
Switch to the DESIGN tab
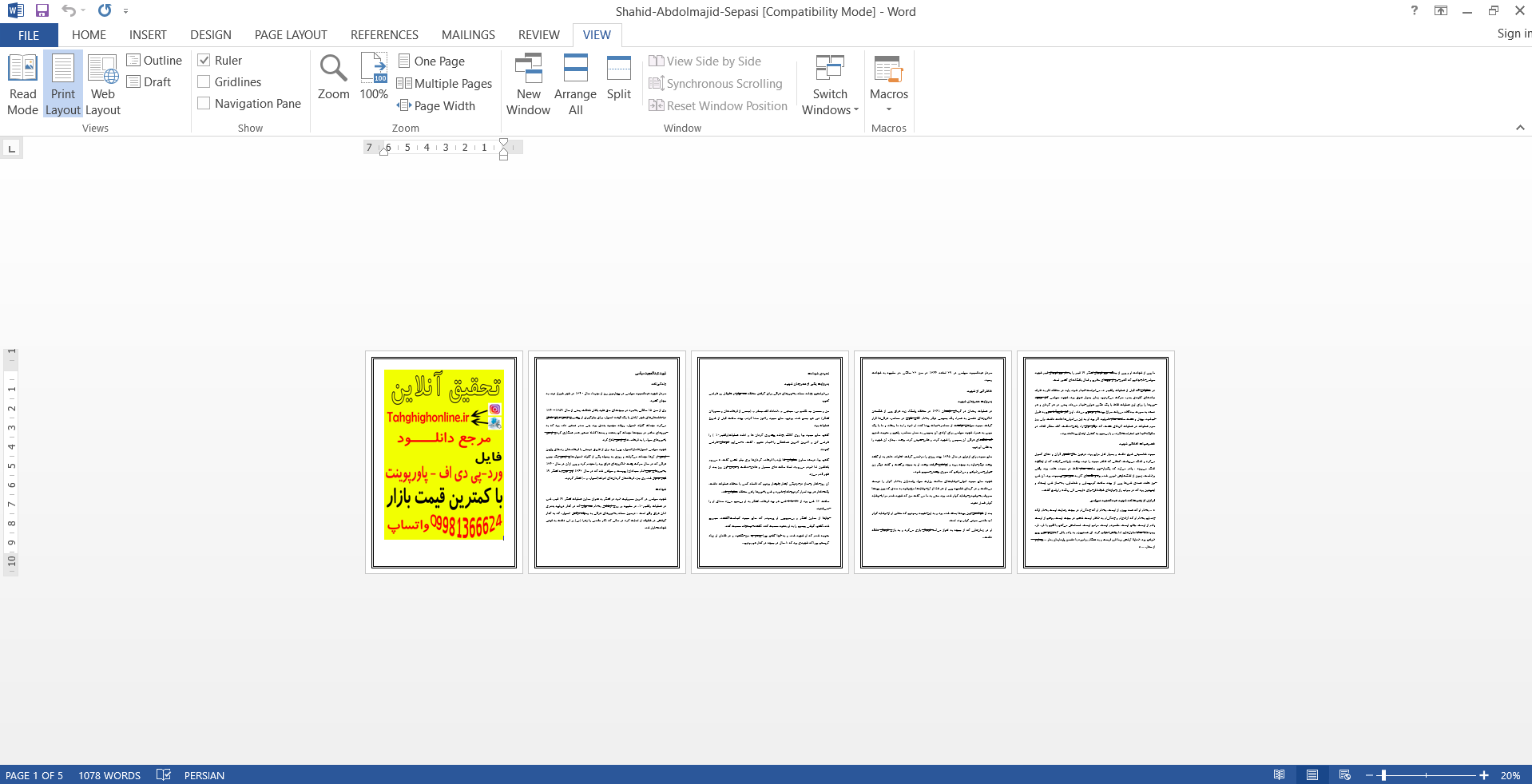[211, 35]
